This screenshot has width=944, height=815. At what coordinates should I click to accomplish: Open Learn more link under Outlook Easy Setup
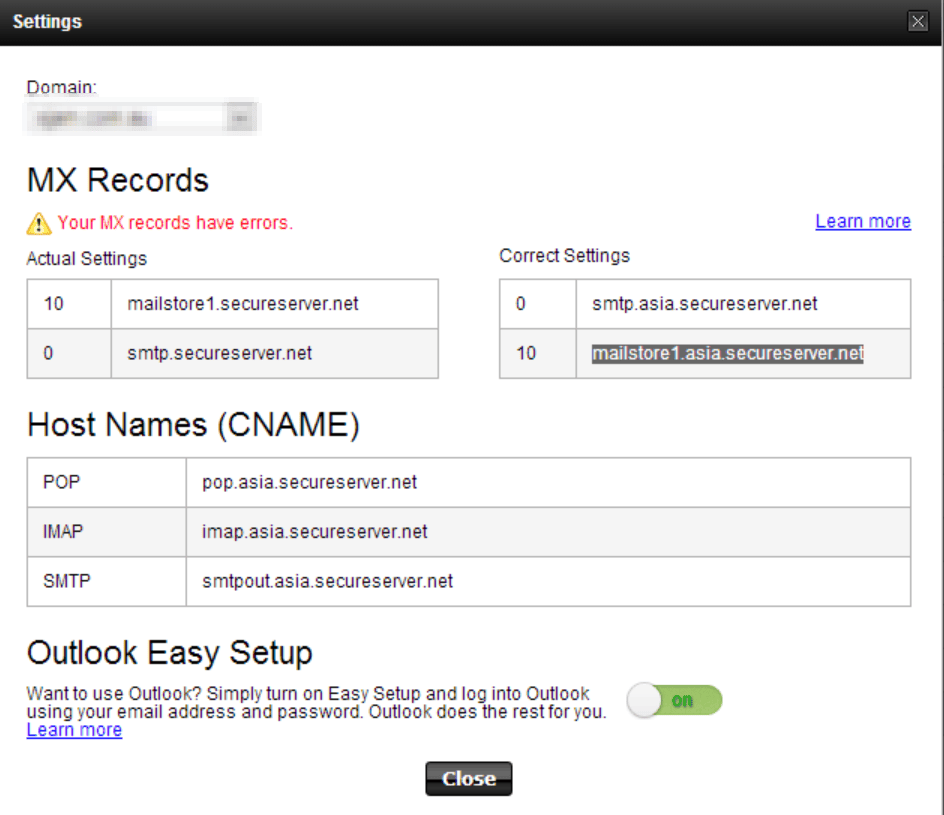tap(73, 730)
